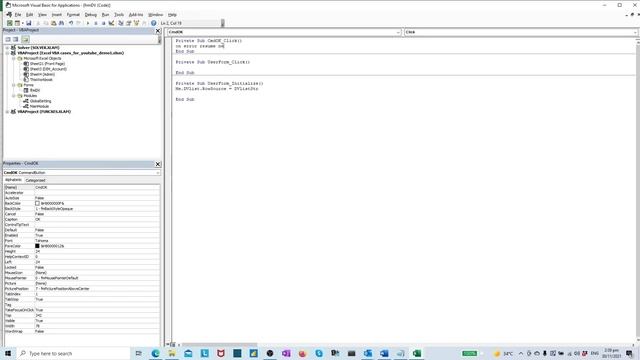
Task: Click the Undo toolbar icon
Action: click(x=71, y=23)
